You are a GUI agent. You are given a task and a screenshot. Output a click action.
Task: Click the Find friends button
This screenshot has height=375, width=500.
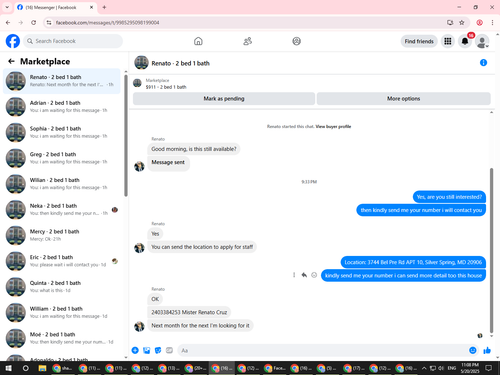pyautogui.click(x=419, y=41)
